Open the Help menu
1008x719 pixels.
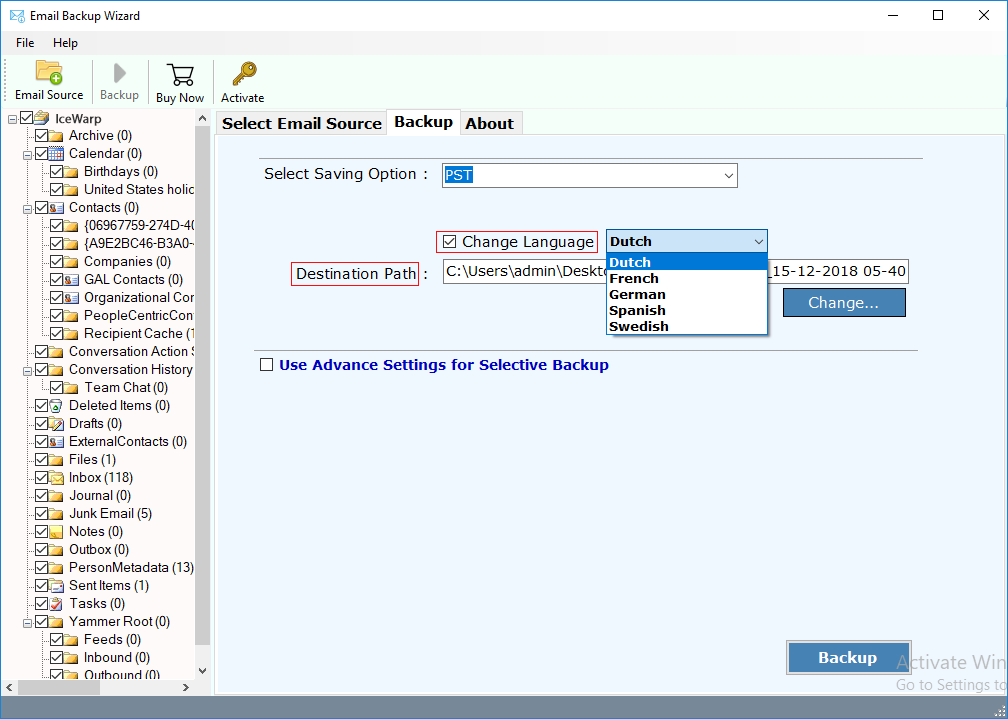65,42
